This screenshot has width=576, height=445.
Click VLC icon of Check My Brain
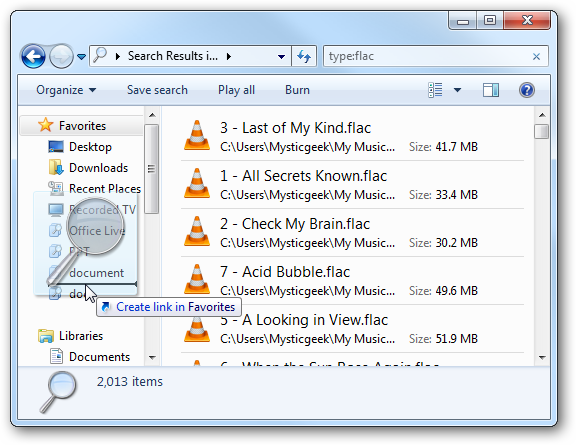point(197,231)
